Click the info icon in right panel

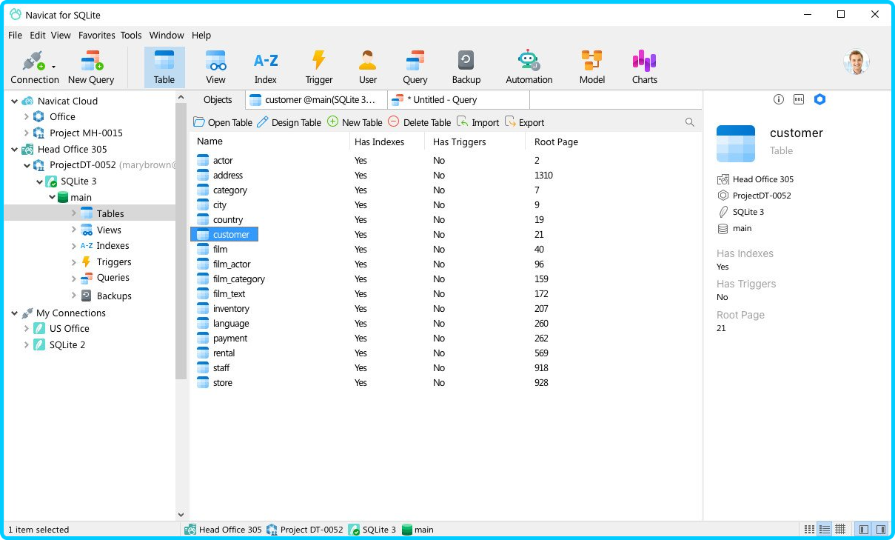(779, 99)
